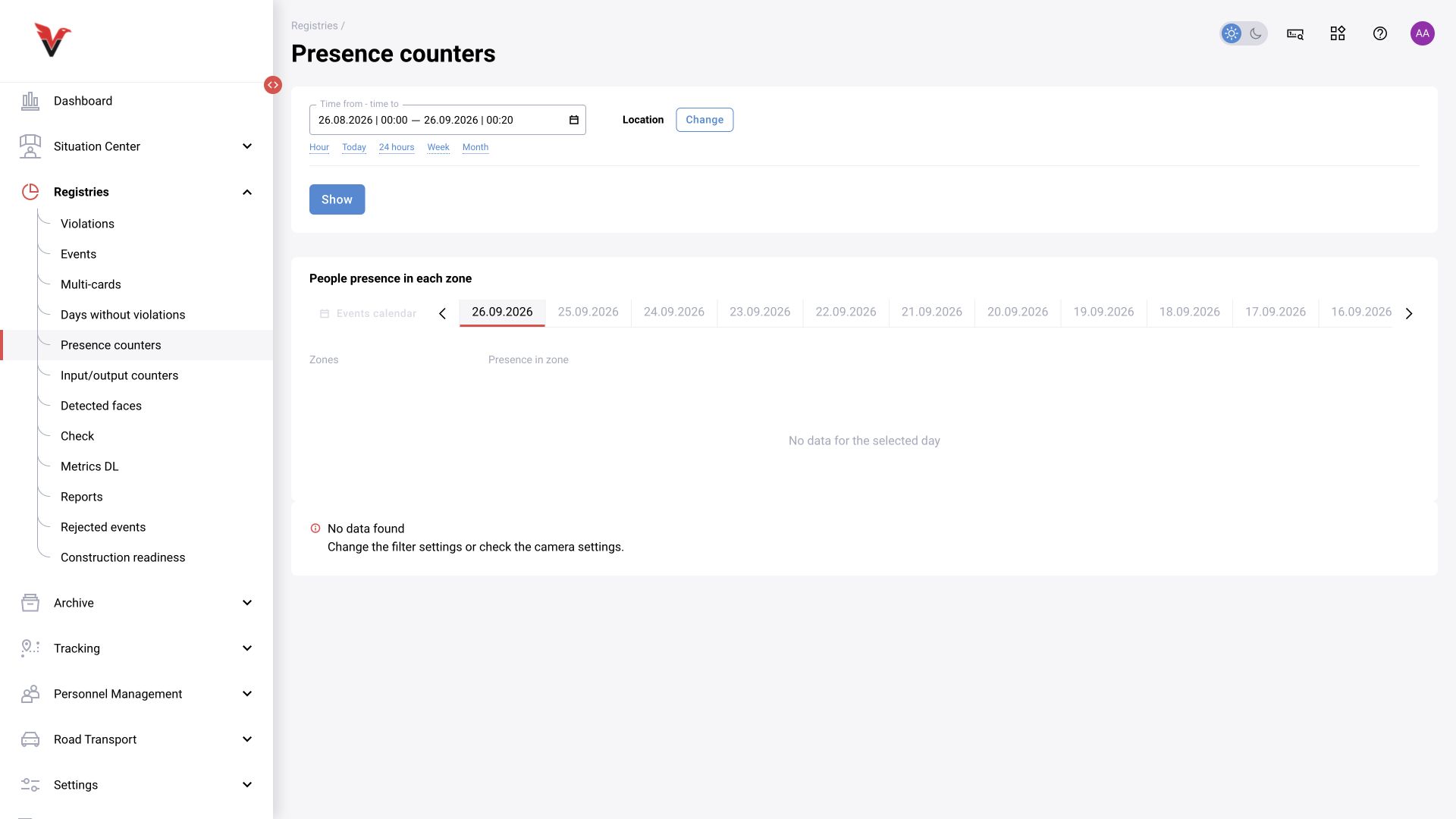Expand the Tracking menu chevron
Viewport: 1456px width, 819px height.
tap(247, 648)
